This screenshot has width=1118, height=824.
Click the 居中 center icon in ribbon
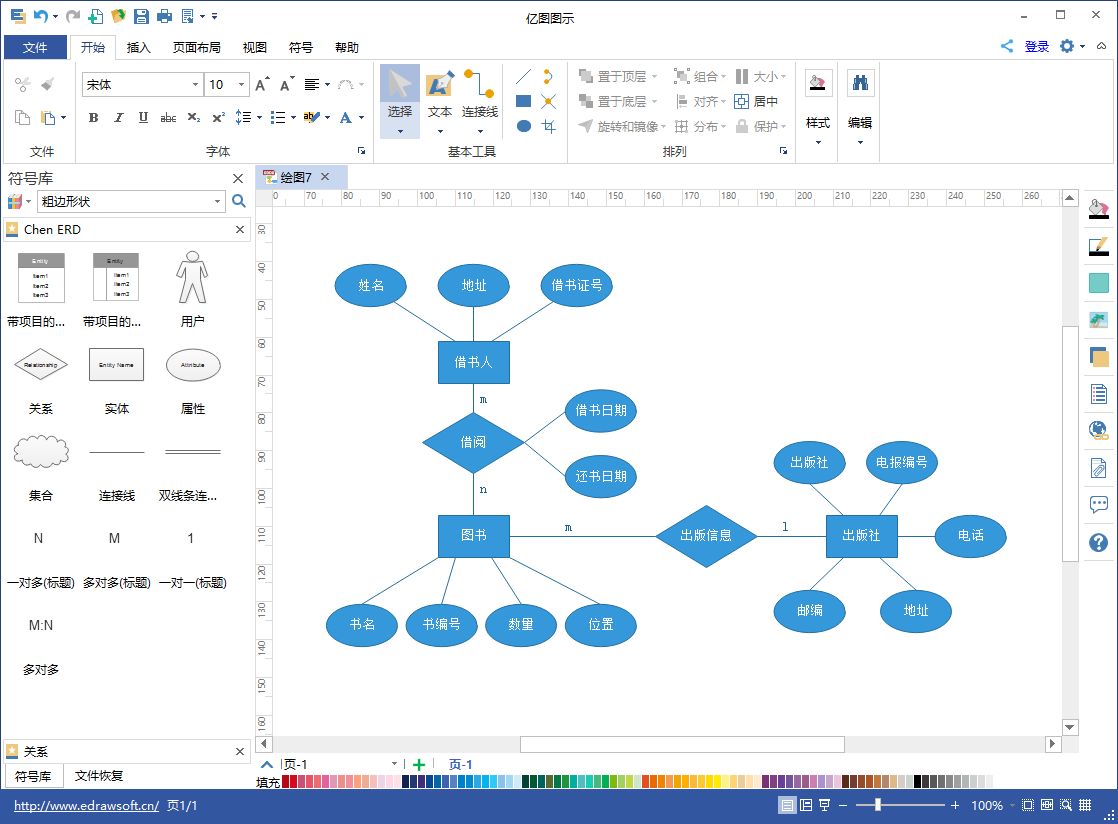756,101
